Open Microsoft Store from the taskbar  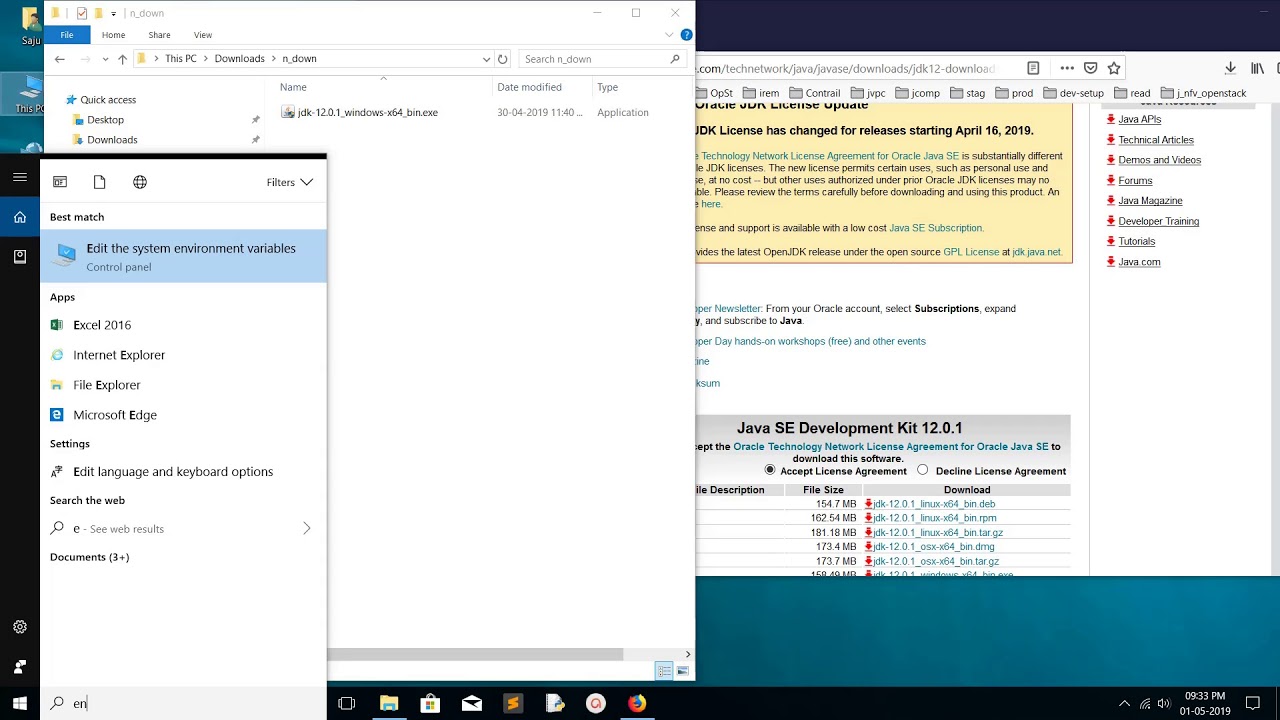pos(430,704)
